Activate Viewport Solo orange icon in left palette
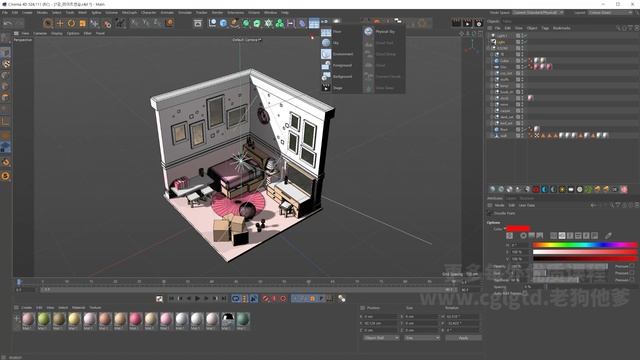Image resolution: width=640 pixels, height=360 pixels. 6,176
